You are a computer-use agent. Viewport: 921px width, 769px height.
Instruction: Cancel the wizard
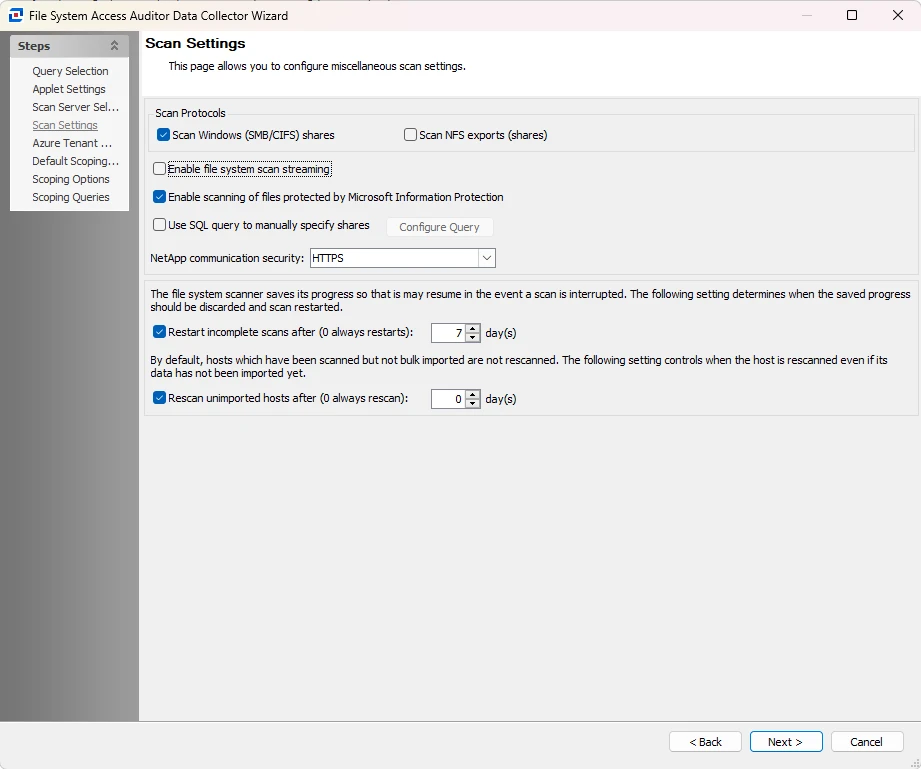(x=866, y=742)
